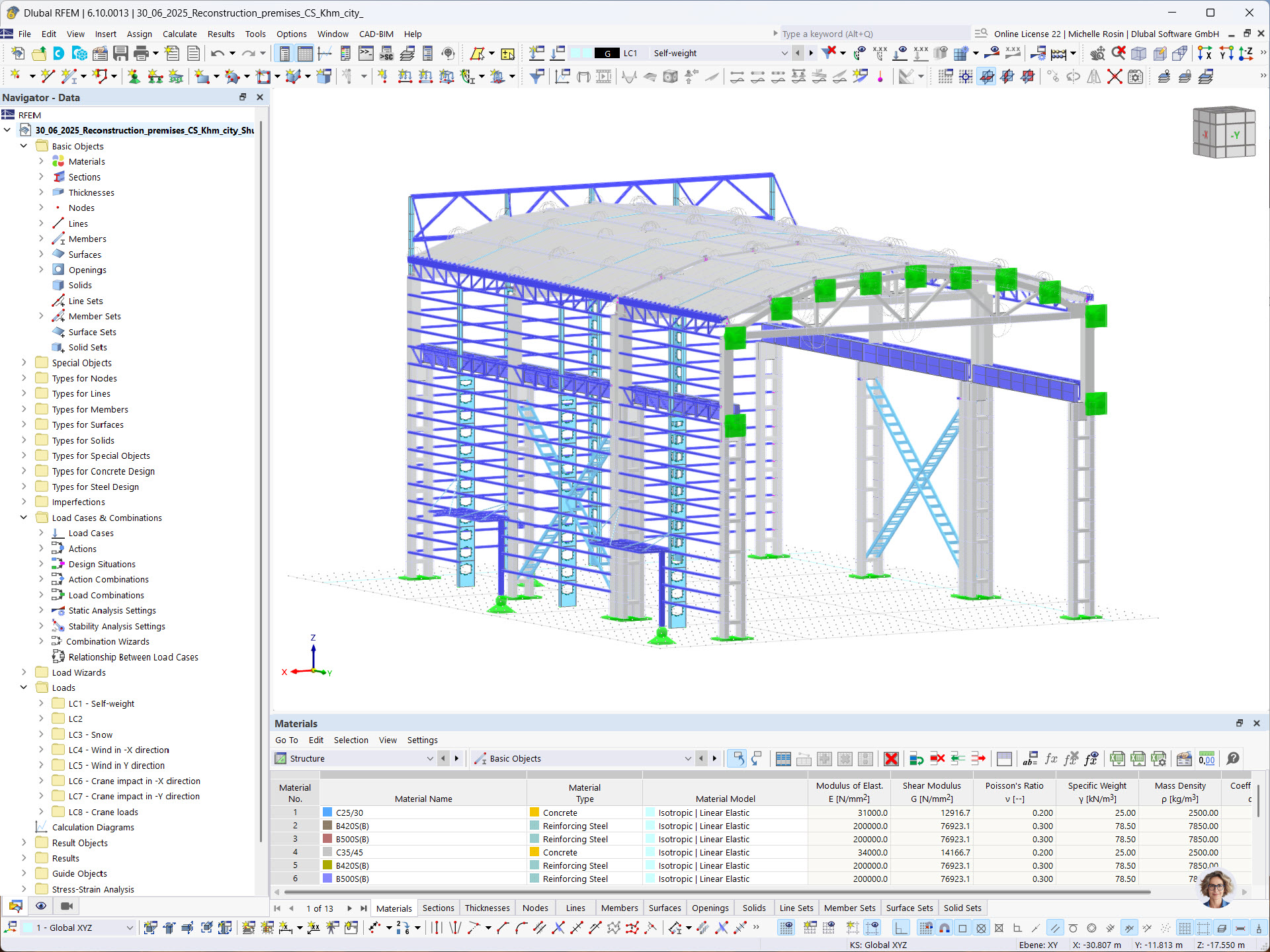The image size is (1270, 952).
Task: Click the Relationship Between Load Cases entry
Action: point(133,656)
